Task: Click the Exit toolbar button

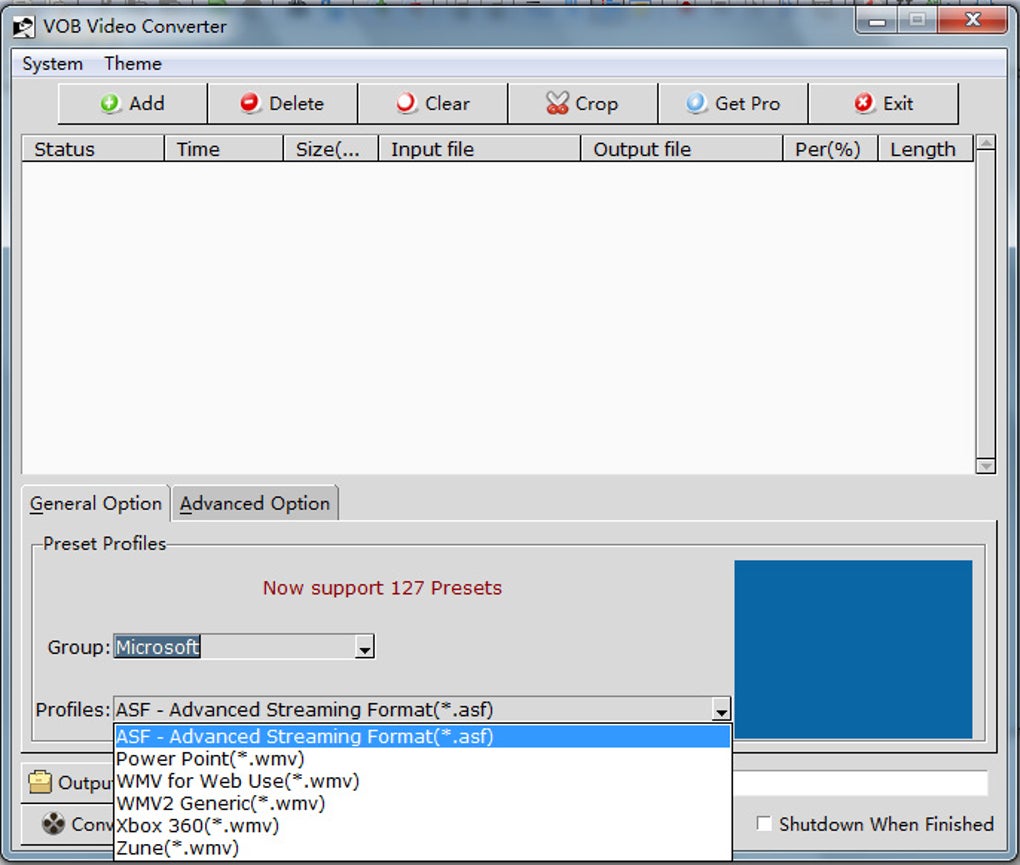Action: [x=883, y=103]
